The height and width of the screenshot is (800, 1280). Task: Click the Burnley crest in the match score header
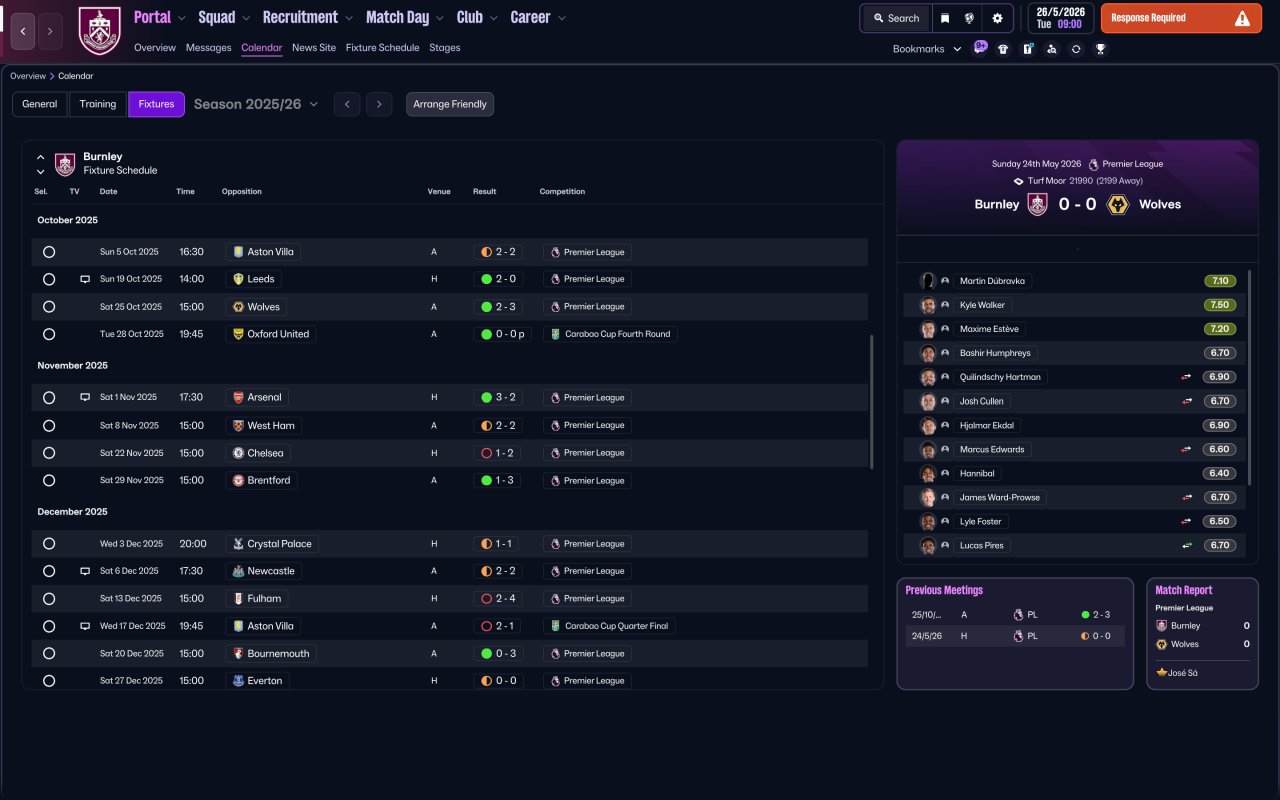pos(1038,204)
